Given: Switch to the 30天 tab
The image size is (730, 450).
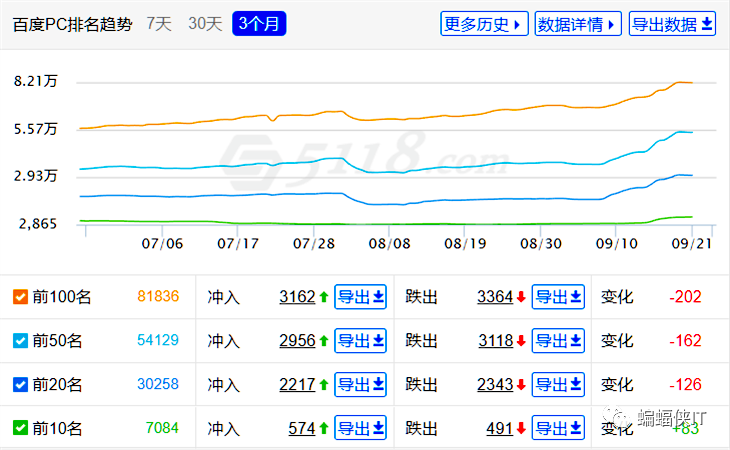Looking at the screenshot, I should pos(205,24).
